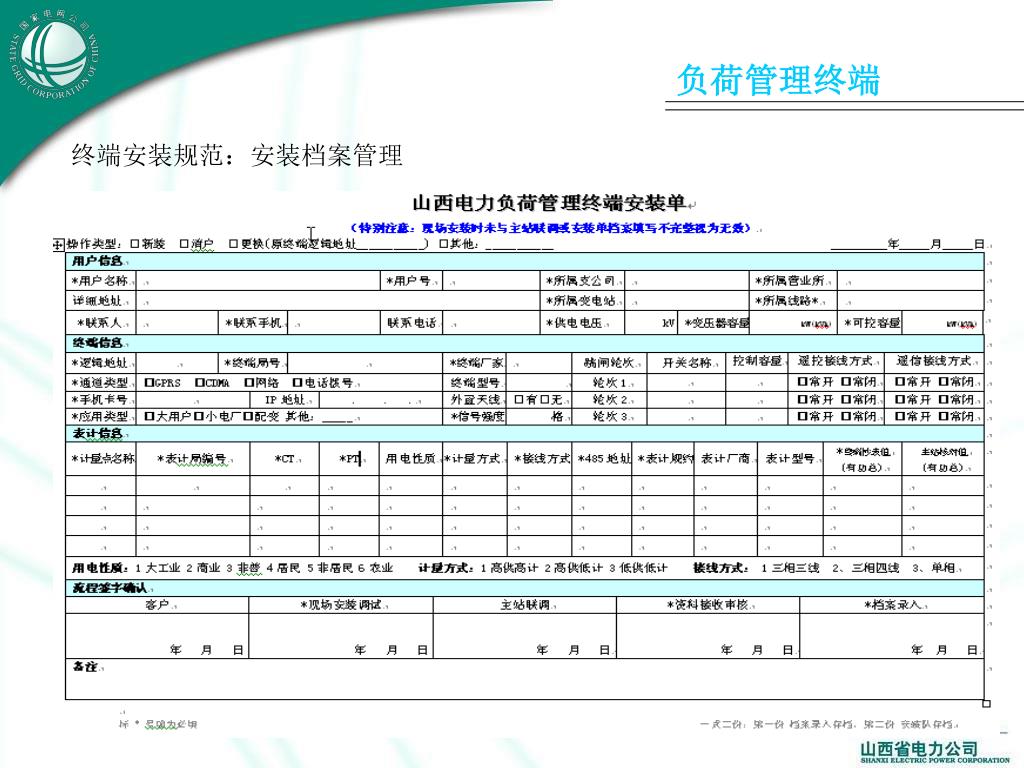Image resolution: width=1024 pixels, height=768 pixels.
Task: Select the 表计信息 section header
Action: [524, 434]
